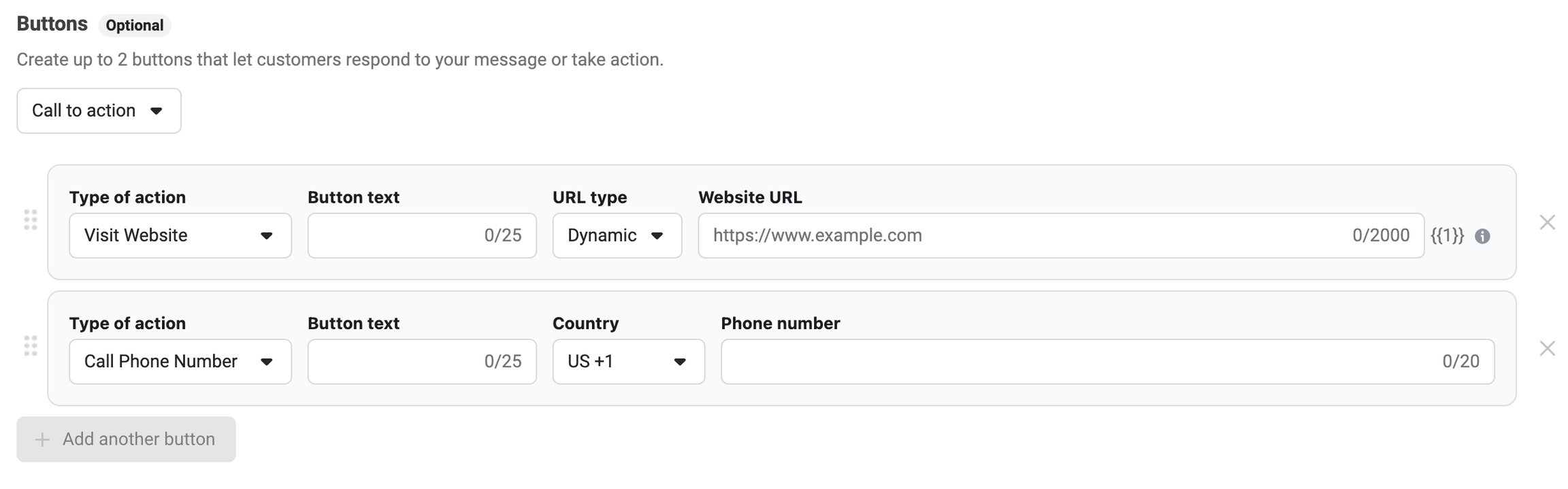Click drag handle of Call Phone Number row
Screen dimensions: 1568x489
[31, 346]
